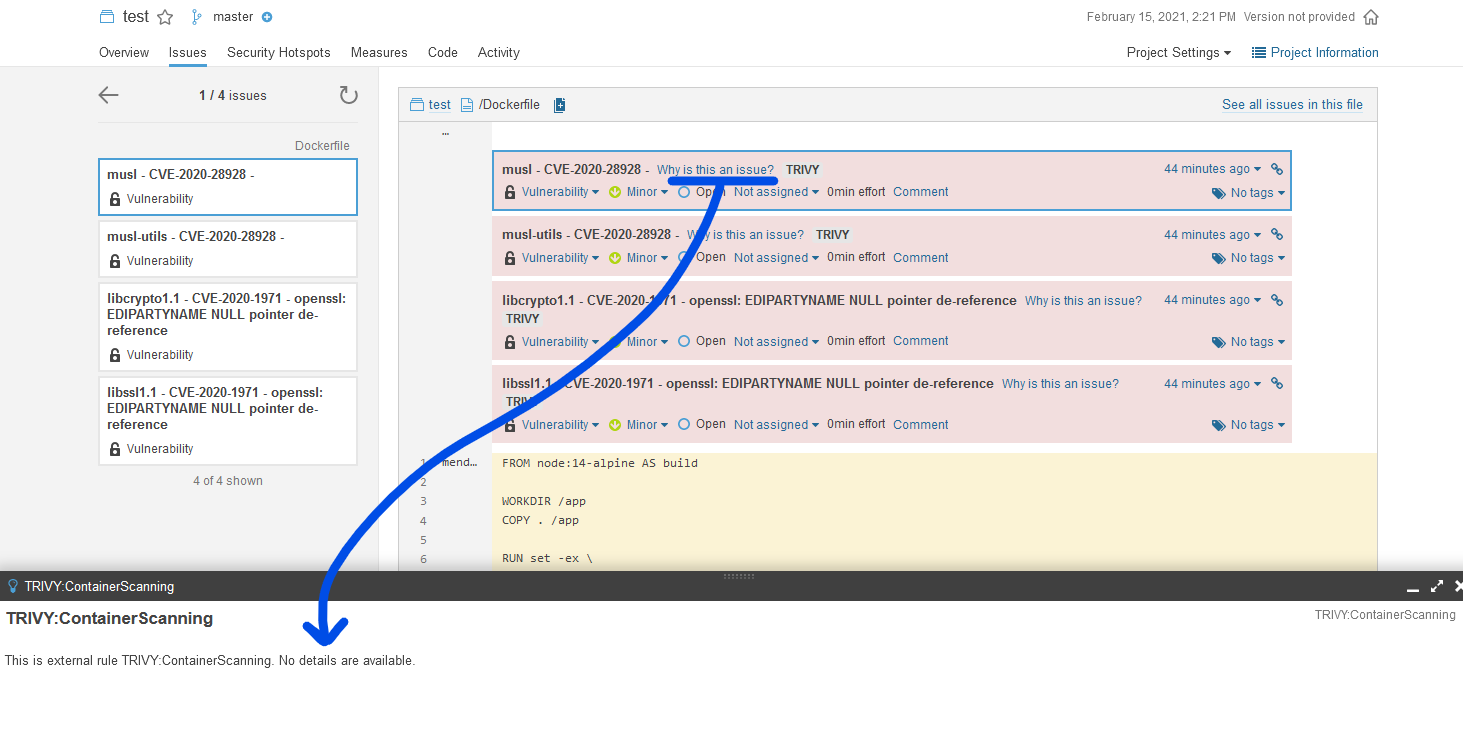Add Comment to musl issue

pos(921,192)
